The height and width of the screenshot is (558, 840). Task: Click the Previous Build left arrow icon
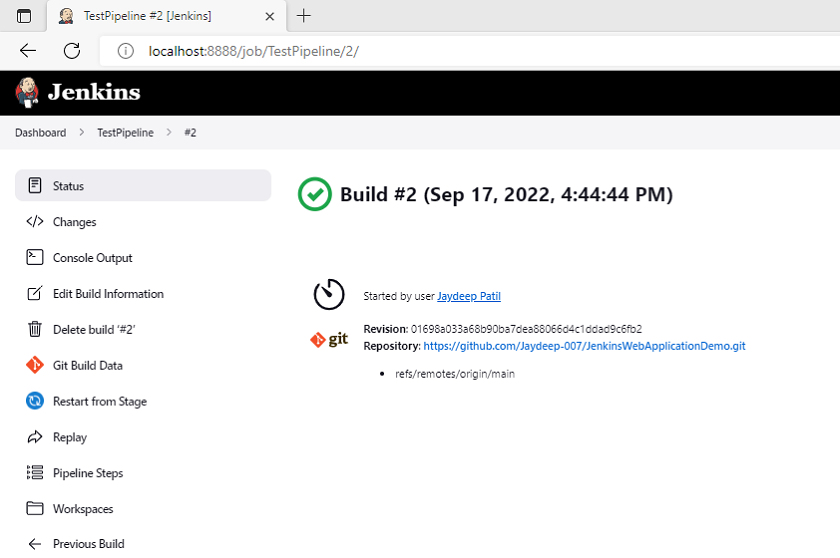35,544
